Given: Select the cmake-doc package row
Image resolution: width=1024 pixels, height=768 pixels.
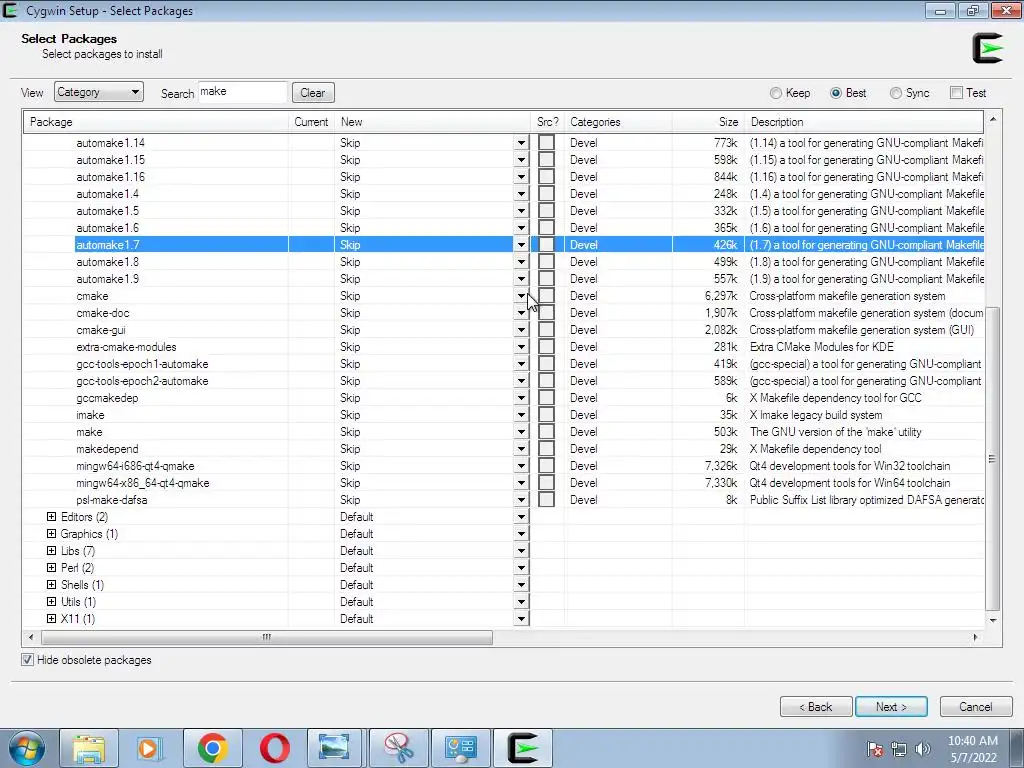Looking at the screenshot, I should coord(503,313).
